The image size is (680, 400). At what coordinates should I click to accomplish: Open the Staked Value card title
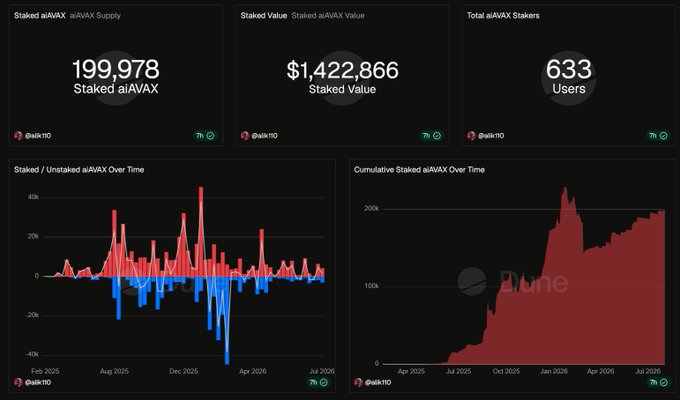(x=264, y=16)
